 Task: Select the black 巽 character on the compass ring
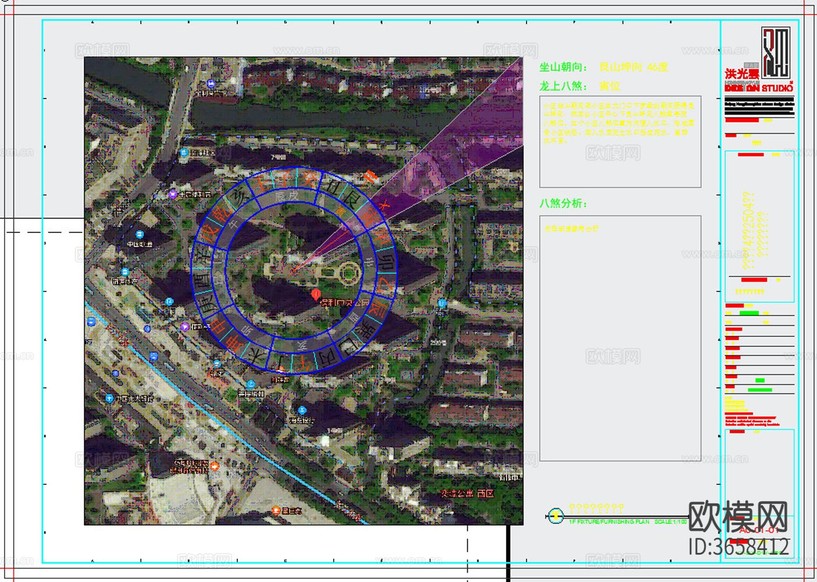click(x=364, y=330)
